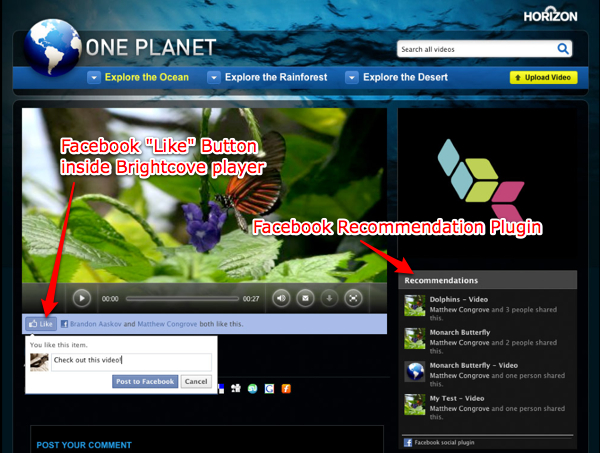Viewport: 600px width, 453px height.
Task: Click the Facebook icon in the like bar
Action: point(64,324)
